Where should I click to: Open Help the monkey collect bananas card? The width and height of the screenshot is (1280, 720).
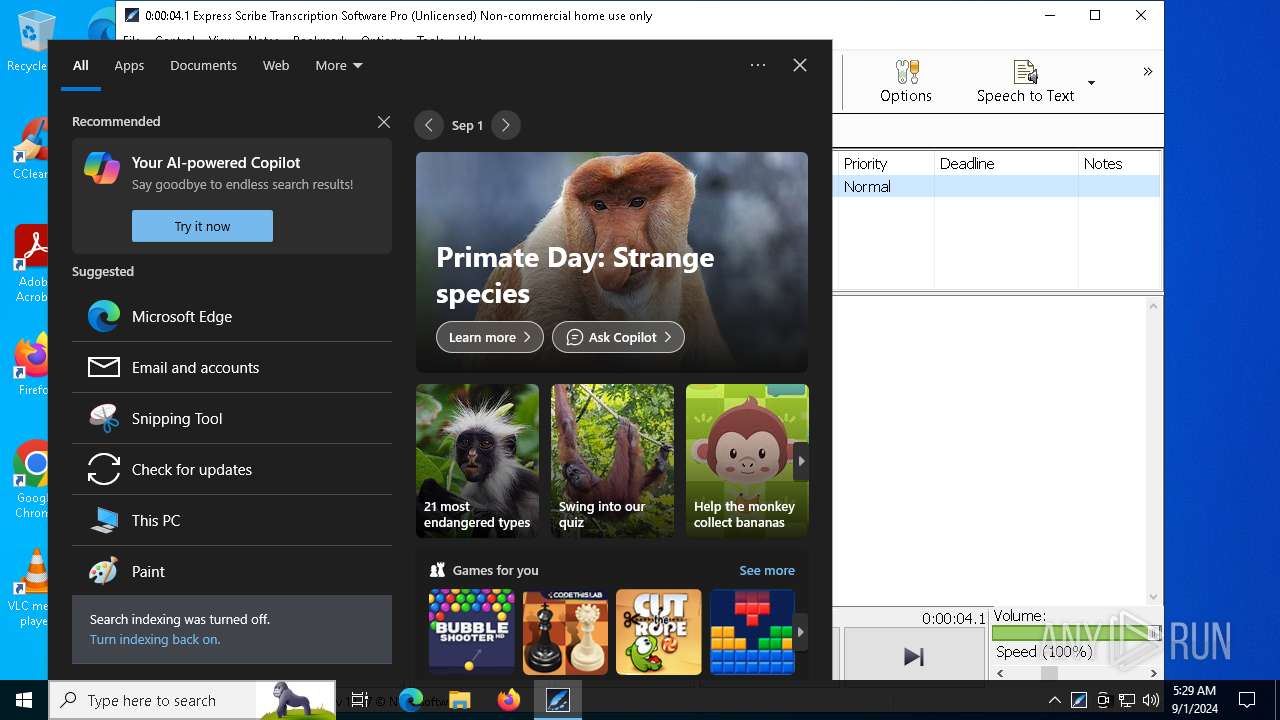[x=747, y=461]
